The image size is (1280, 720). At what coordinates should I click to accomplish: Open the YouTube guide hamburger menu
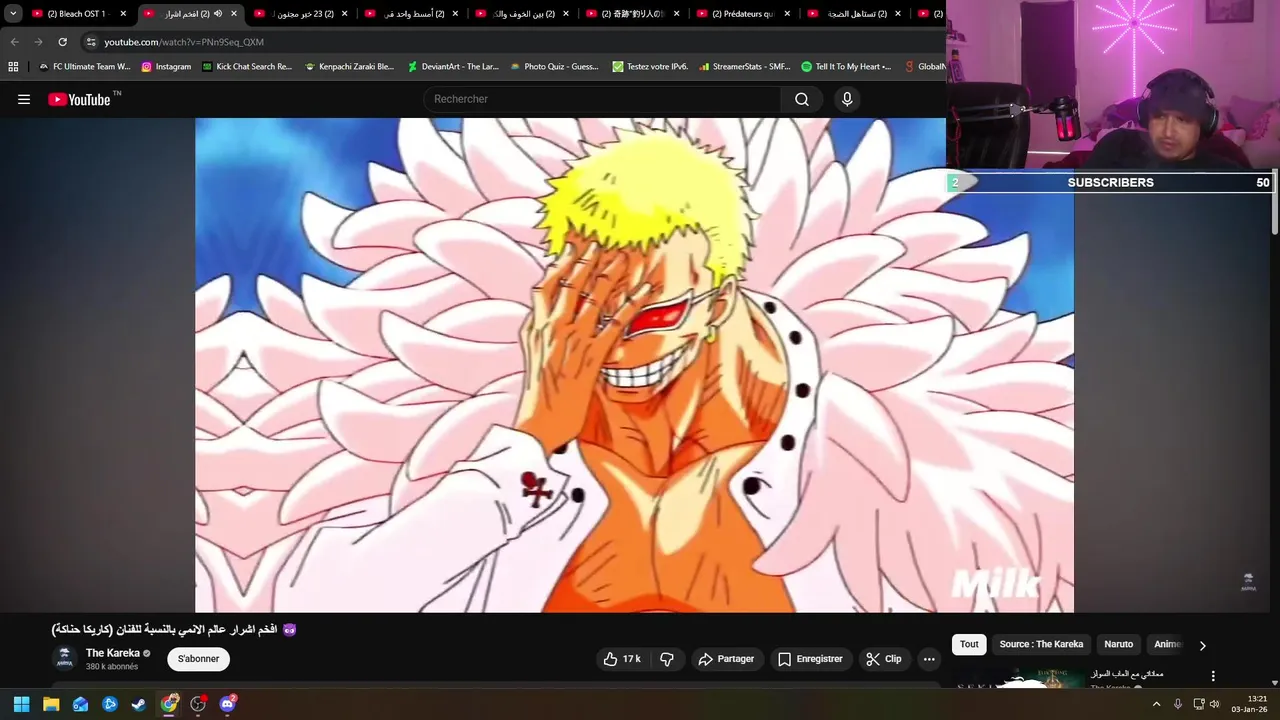(x=24, y=99)
